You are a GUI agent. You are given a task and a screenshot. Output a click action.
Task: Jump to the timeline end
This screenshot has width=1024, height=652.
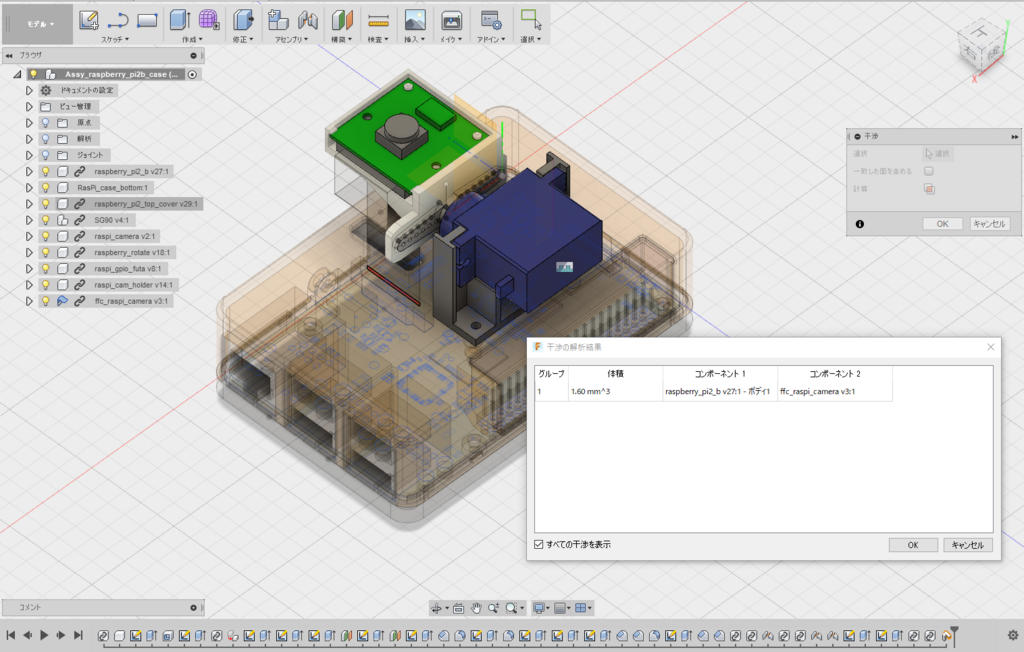pyautogui.click(x=78, y=635)
